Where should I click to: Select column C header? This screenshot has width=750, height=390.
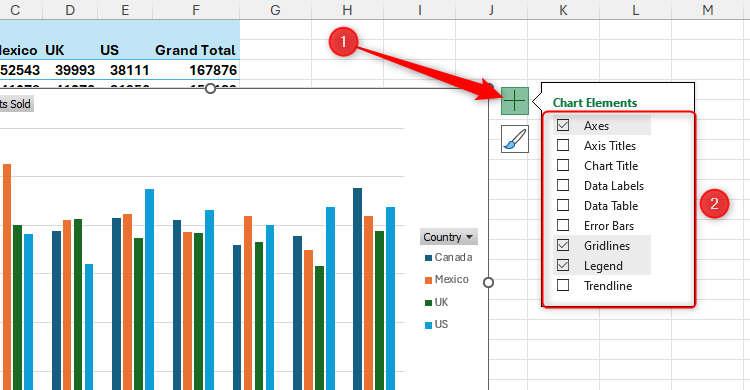pyautogui.click(x=21, y=10)
